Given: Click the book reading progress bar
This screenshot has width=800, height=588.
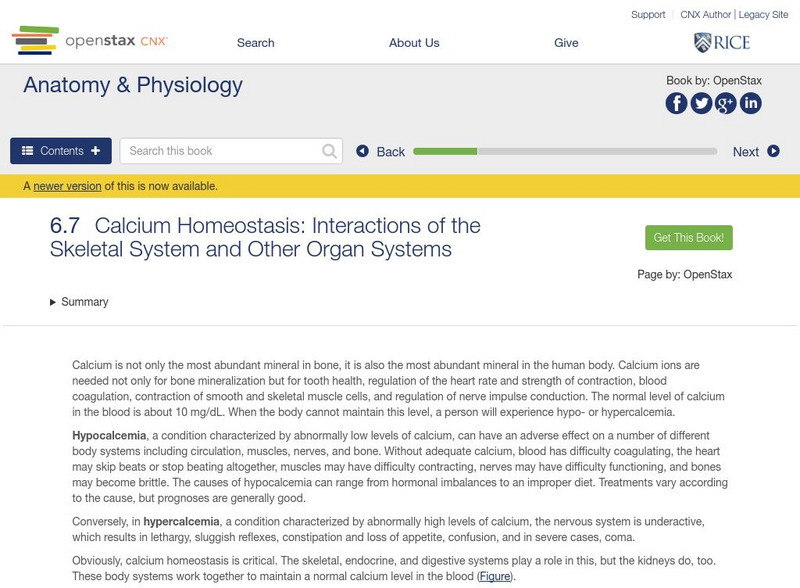Looking at the screenshot, I should pyautogui.click(x=565, y=151).
